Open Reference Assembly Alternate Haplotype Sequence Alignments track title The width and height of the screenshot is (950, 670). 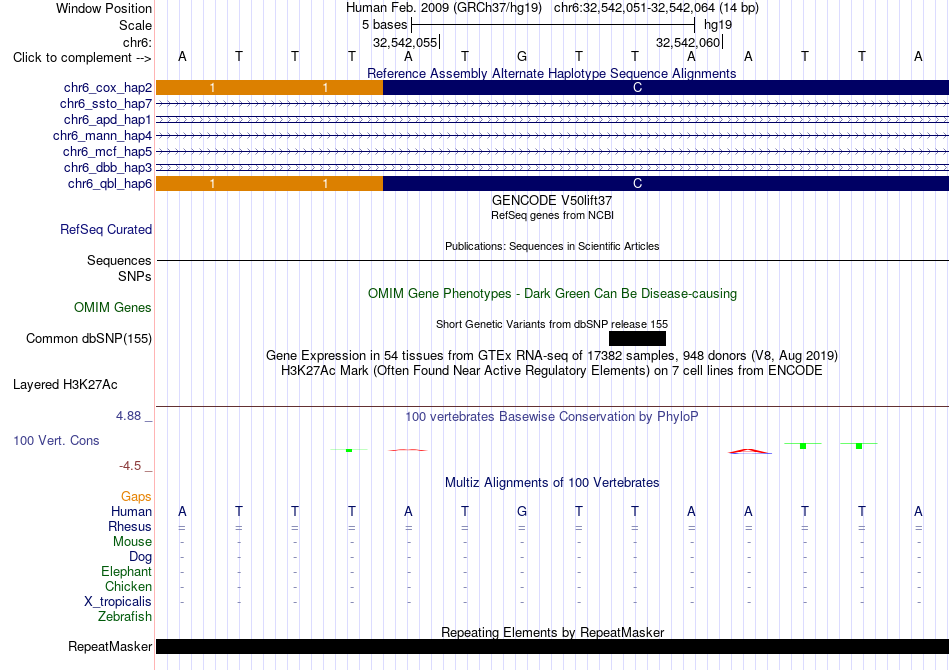551,73
